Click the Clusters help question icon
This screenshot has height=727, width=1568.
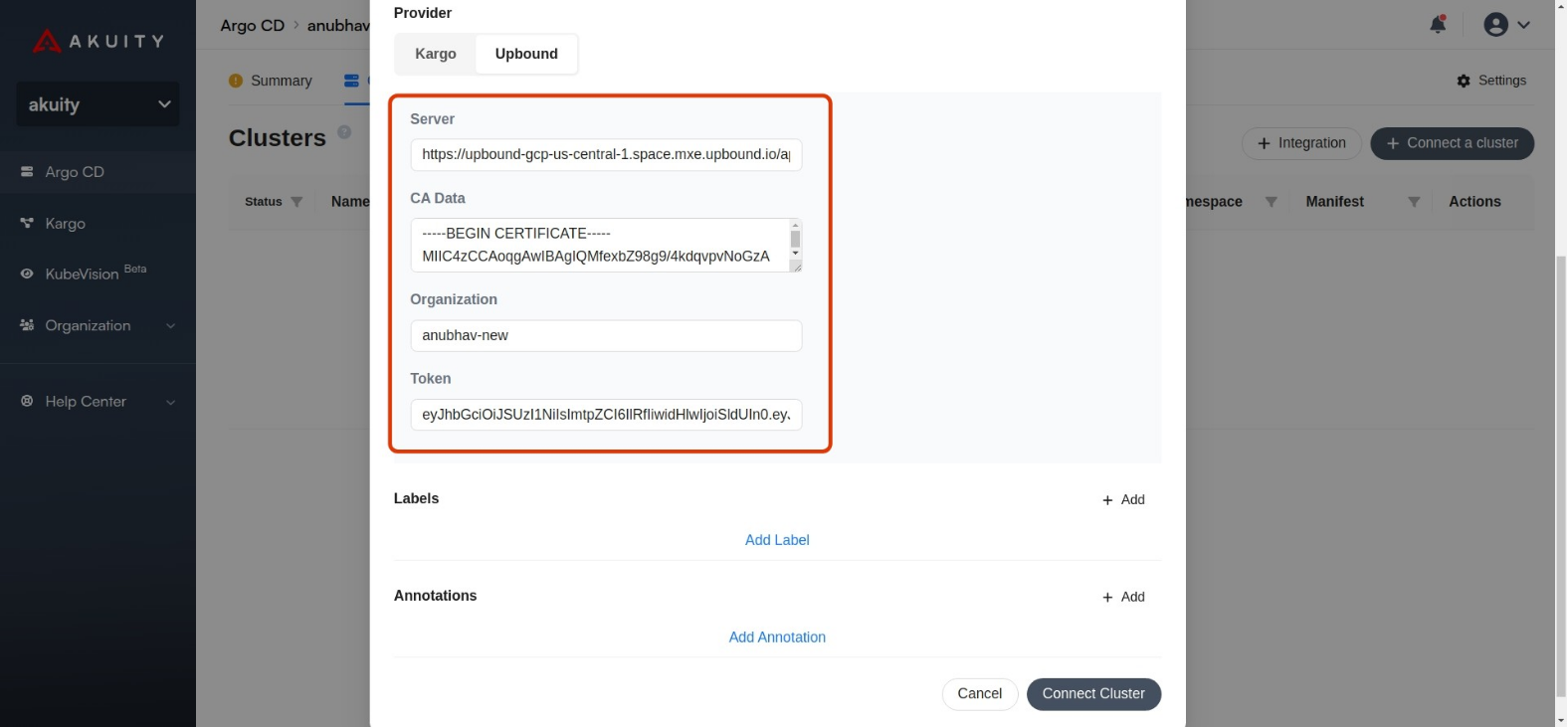point(344,131)
